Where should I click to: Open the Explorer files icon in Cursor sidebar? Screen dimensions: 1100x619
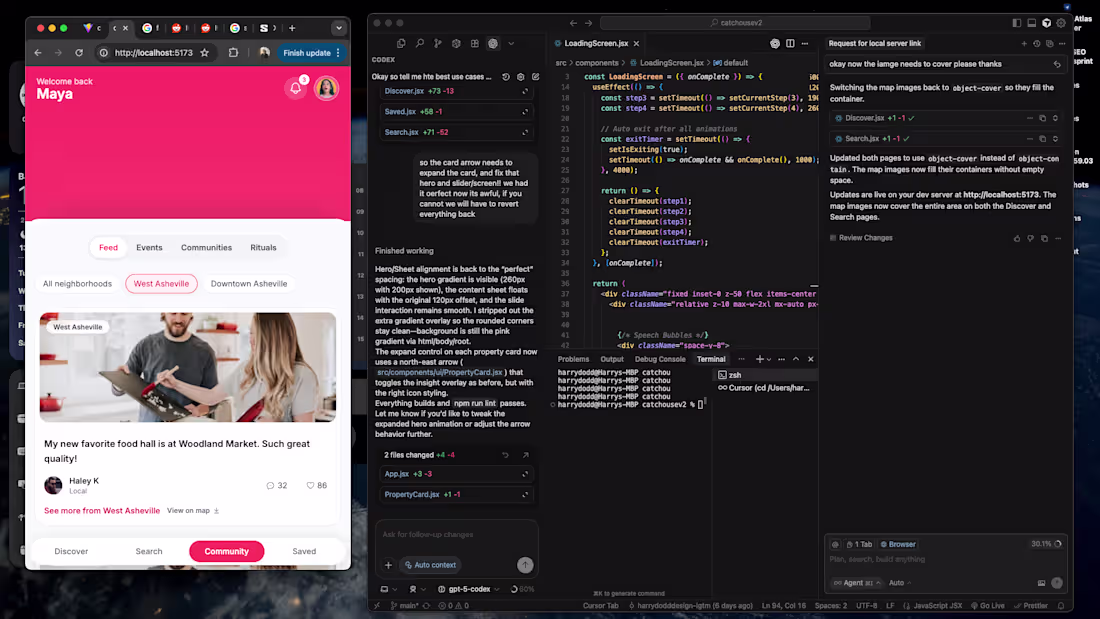pos(401,44)
